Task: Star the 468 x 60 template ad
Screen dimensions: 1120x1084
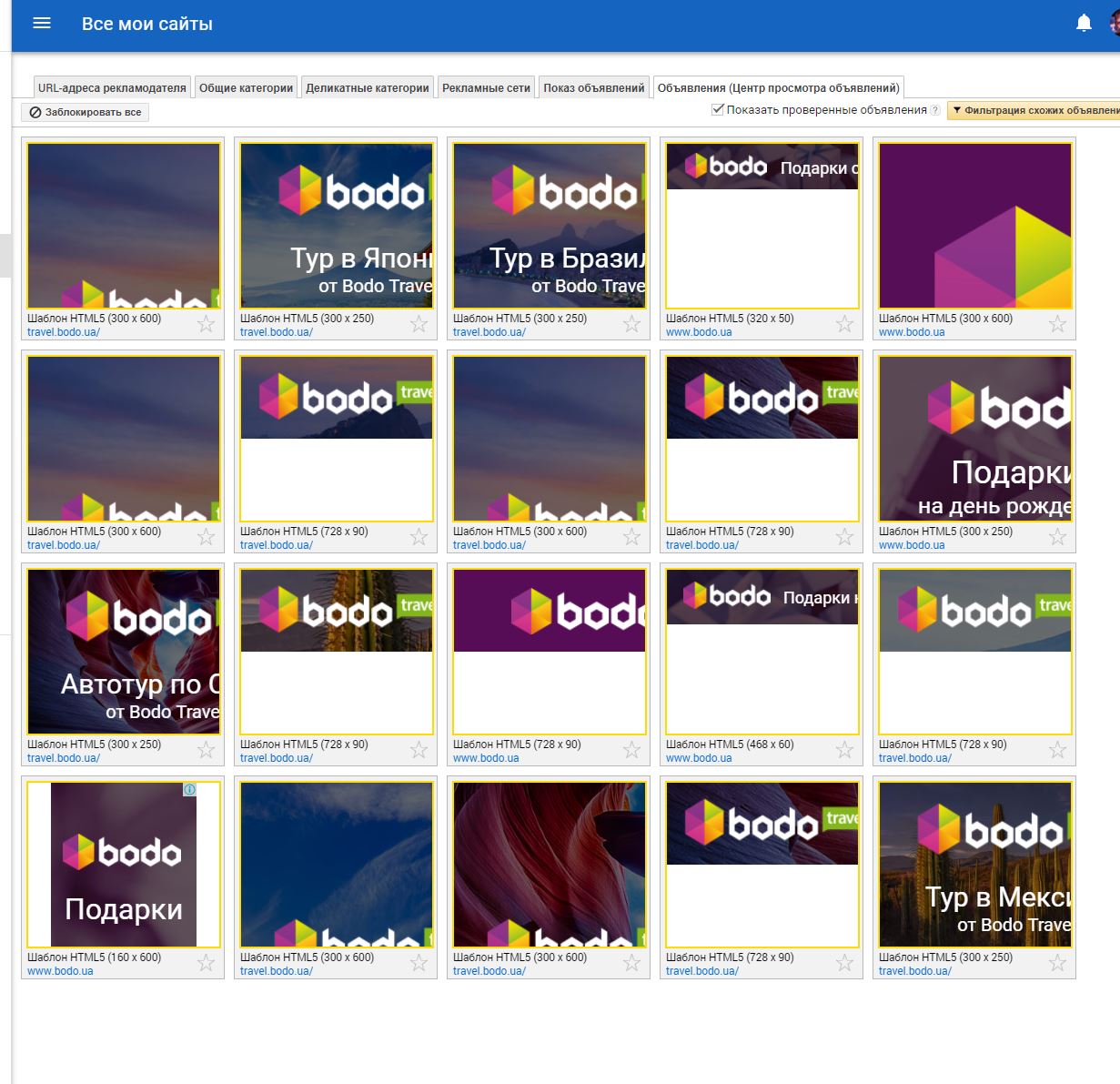Action: point(844,750)
